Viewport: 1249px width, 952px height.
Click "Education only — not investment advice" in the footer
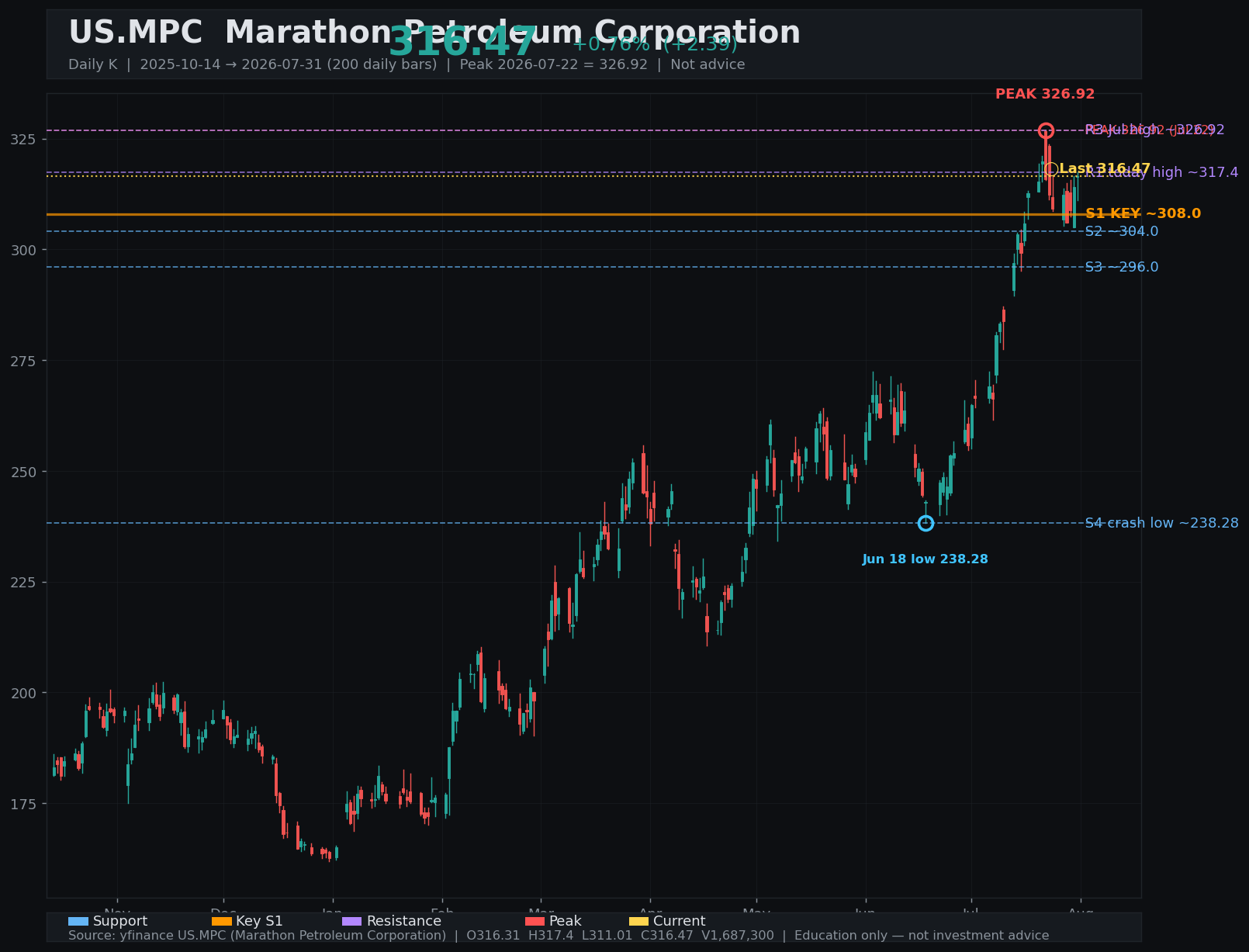point(922,936)
